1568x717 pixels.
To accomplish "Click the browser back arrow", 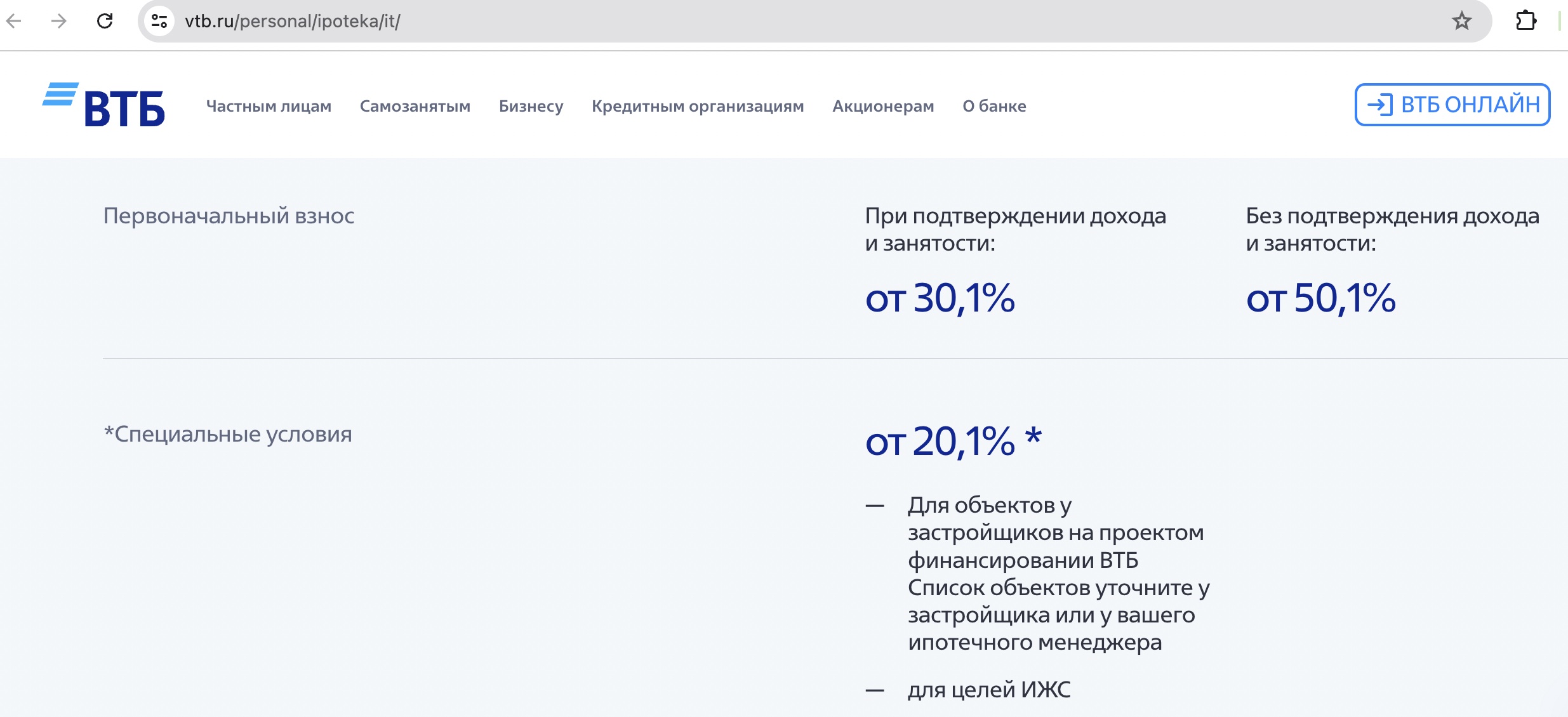I will click(x=14, y=21).
